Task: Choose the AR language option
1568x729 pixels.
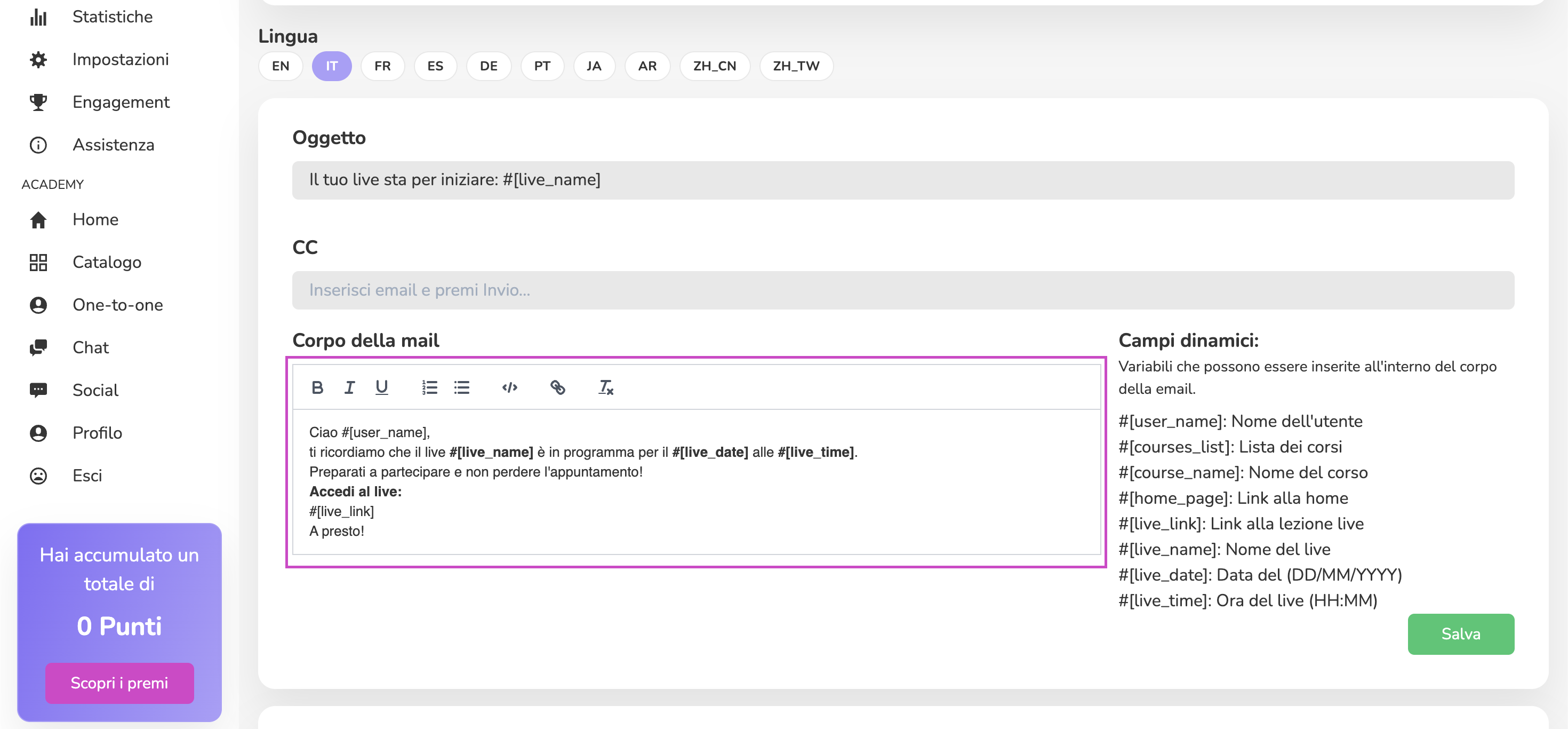Action: click(647, 66)
